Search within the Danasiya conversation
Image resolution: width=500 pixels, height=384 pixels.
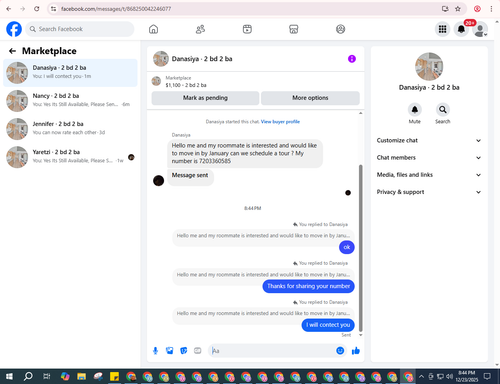coord(443,110)
